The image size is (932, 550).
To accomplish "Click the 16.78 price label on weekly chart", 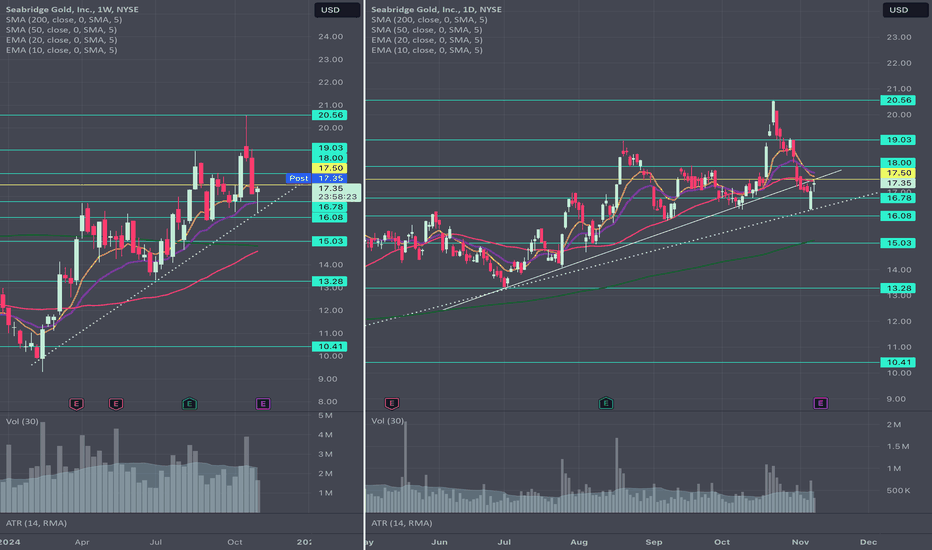I will [x=330, y=207].
